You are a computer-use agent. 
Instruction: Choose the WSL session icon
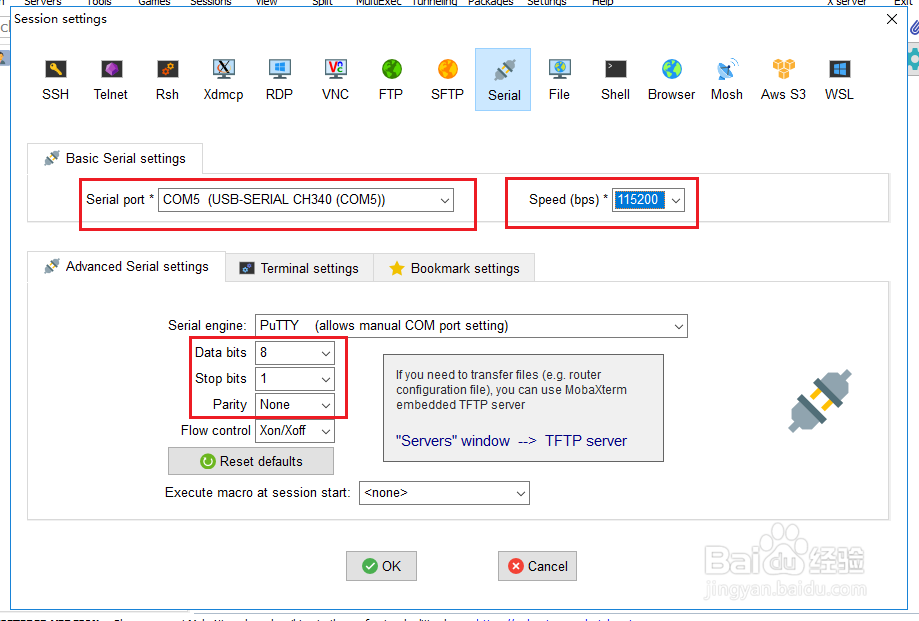[x=839, y=80]
